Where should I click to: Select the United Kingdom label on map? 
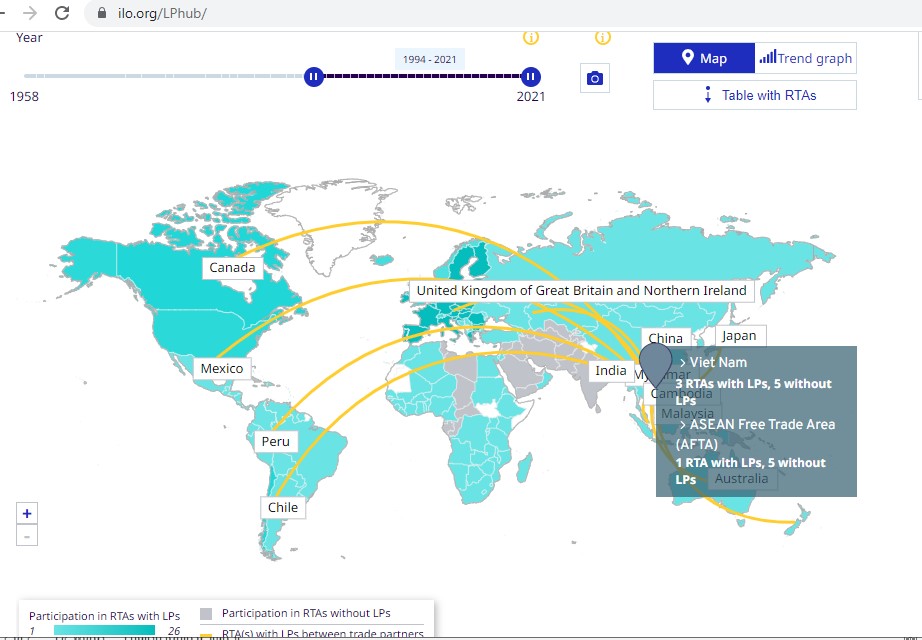pos(581,290)
